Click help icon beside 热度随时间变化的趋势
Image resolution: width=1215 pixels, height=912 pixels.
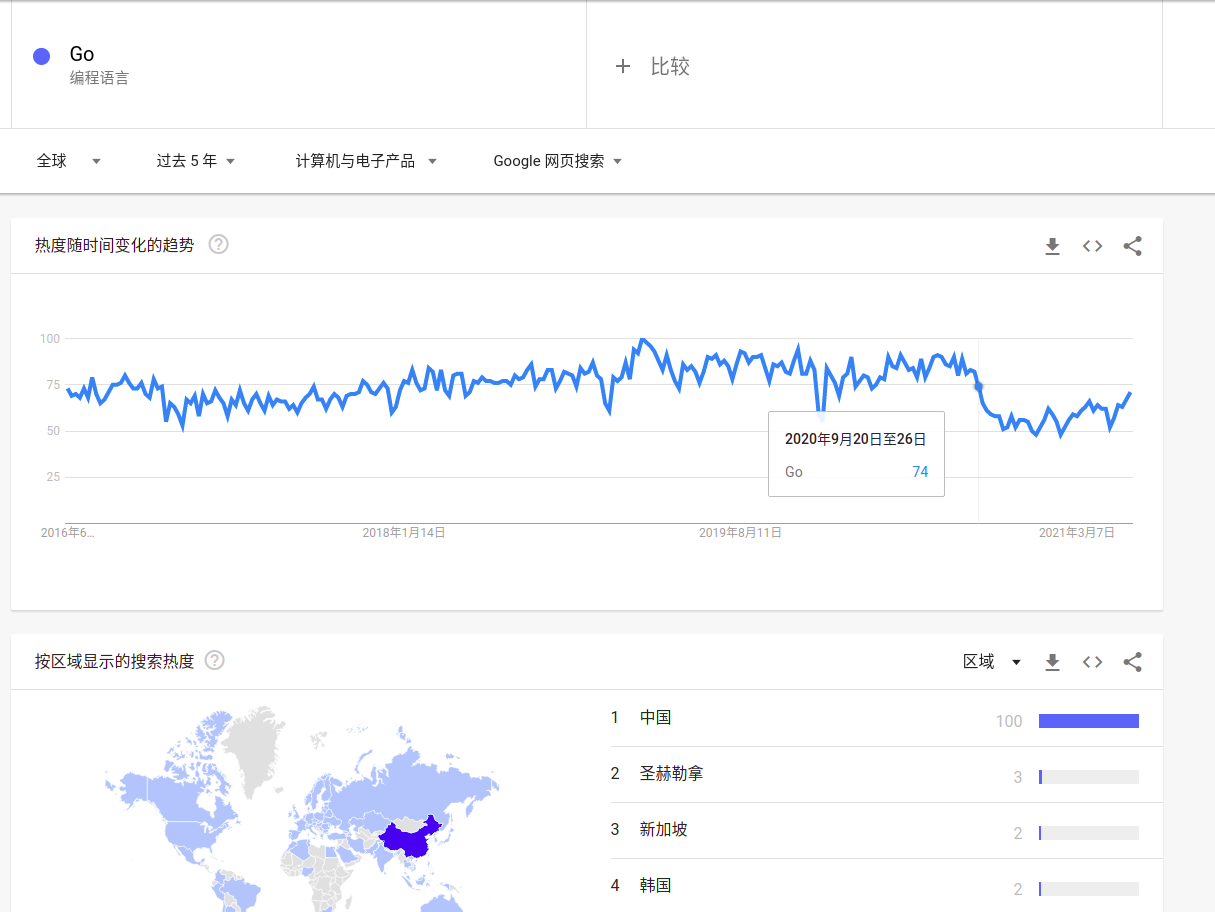(218, 244)
